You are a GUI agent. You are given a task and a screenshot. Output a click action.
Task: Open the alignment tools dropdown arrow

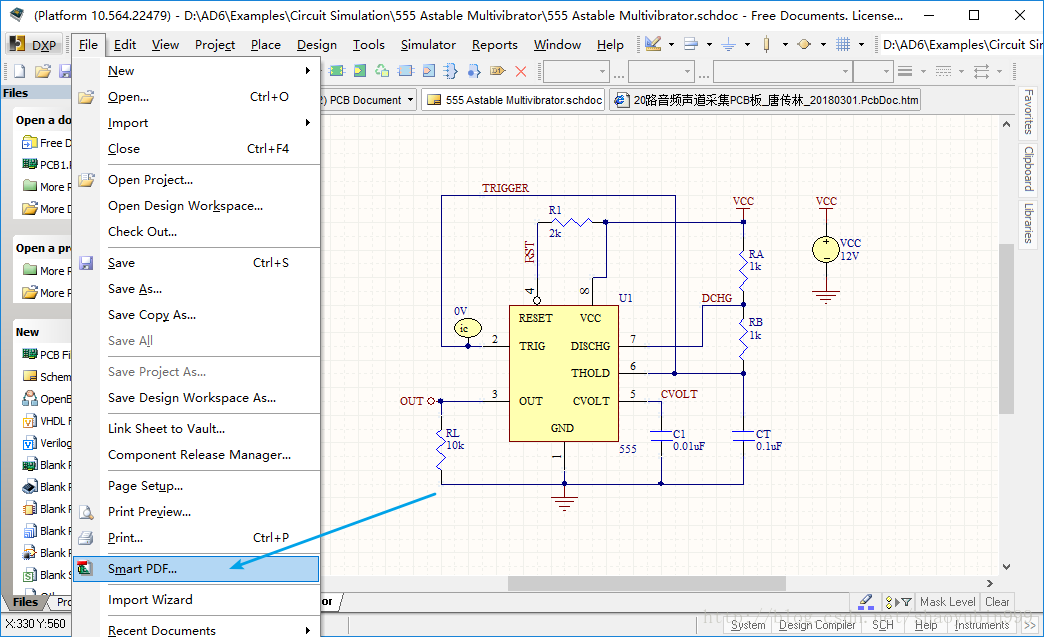pos(709,45)
